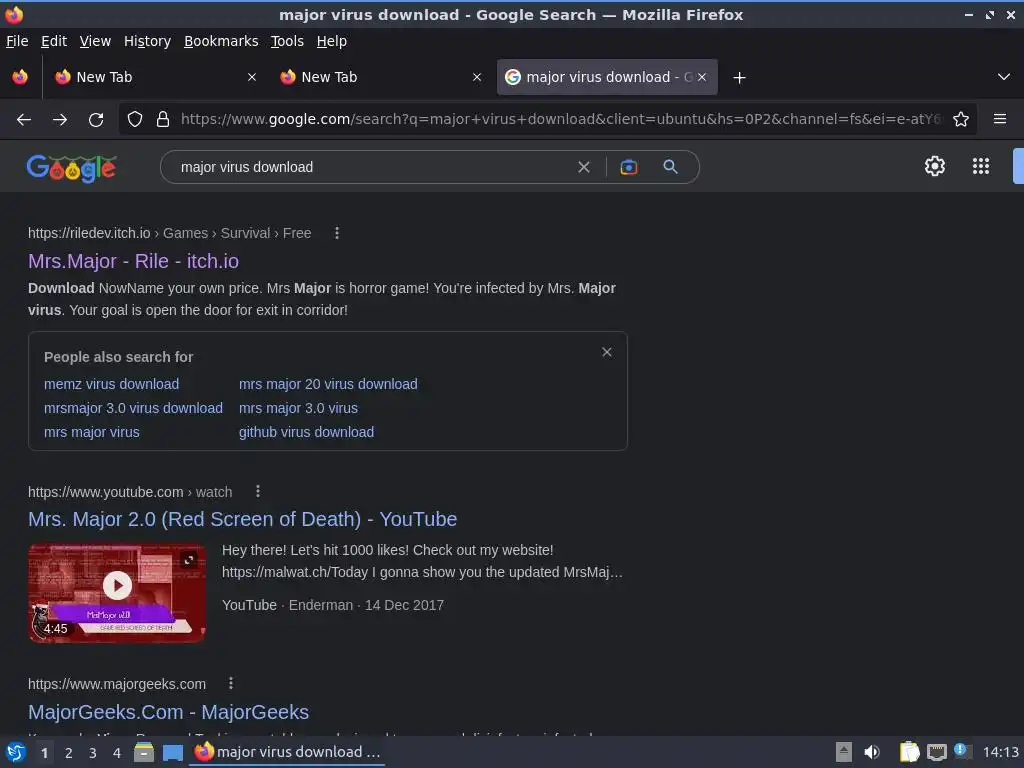Open the Firefox View pinned icon

pos(20,77)
